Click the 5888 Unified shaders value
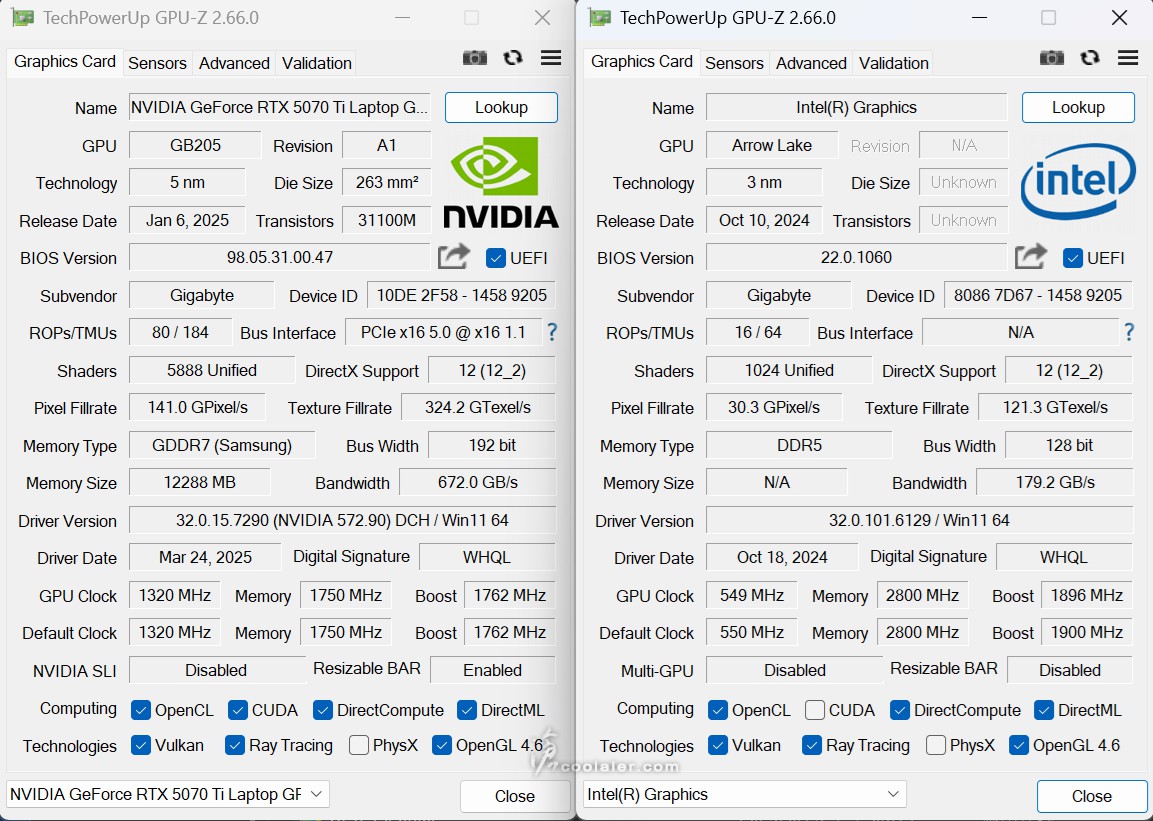 click(x=212, y=370)
